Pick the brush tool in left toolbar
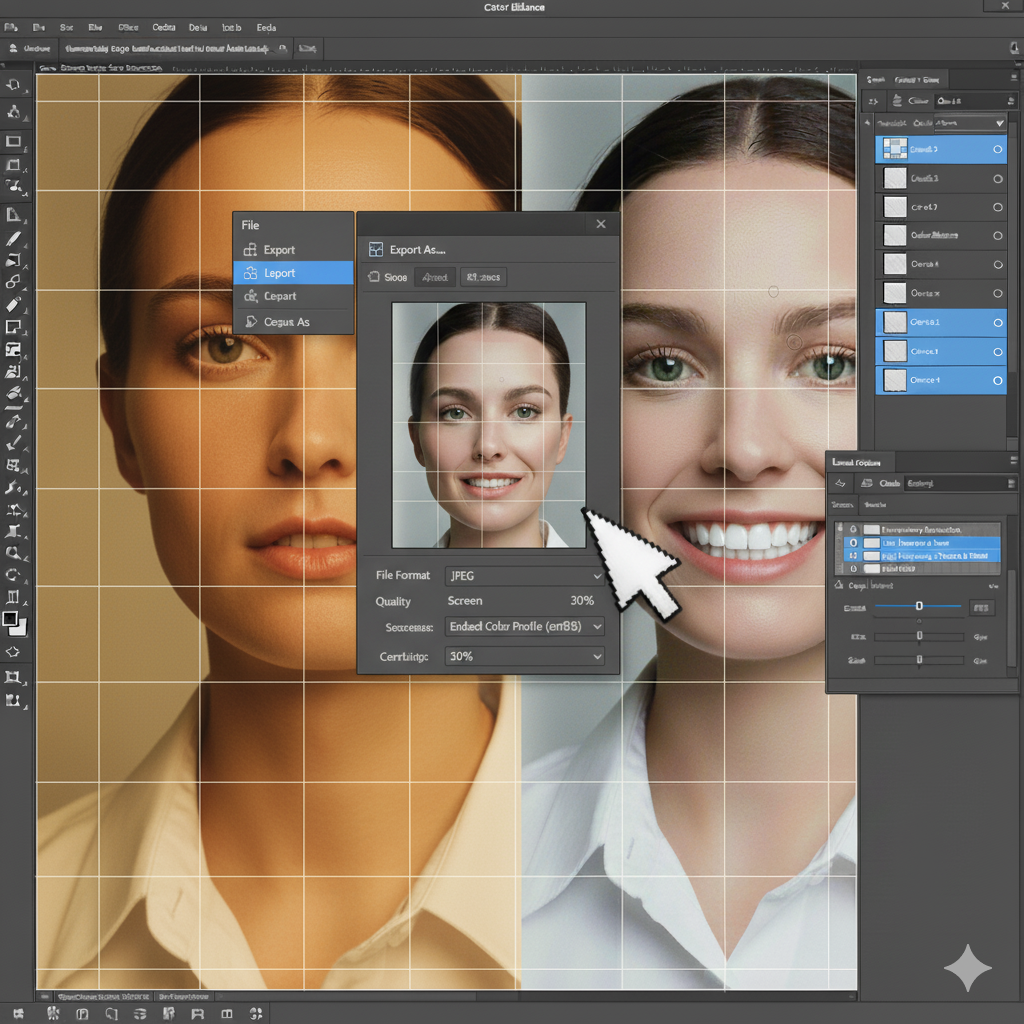 click(x=14, y=239)
